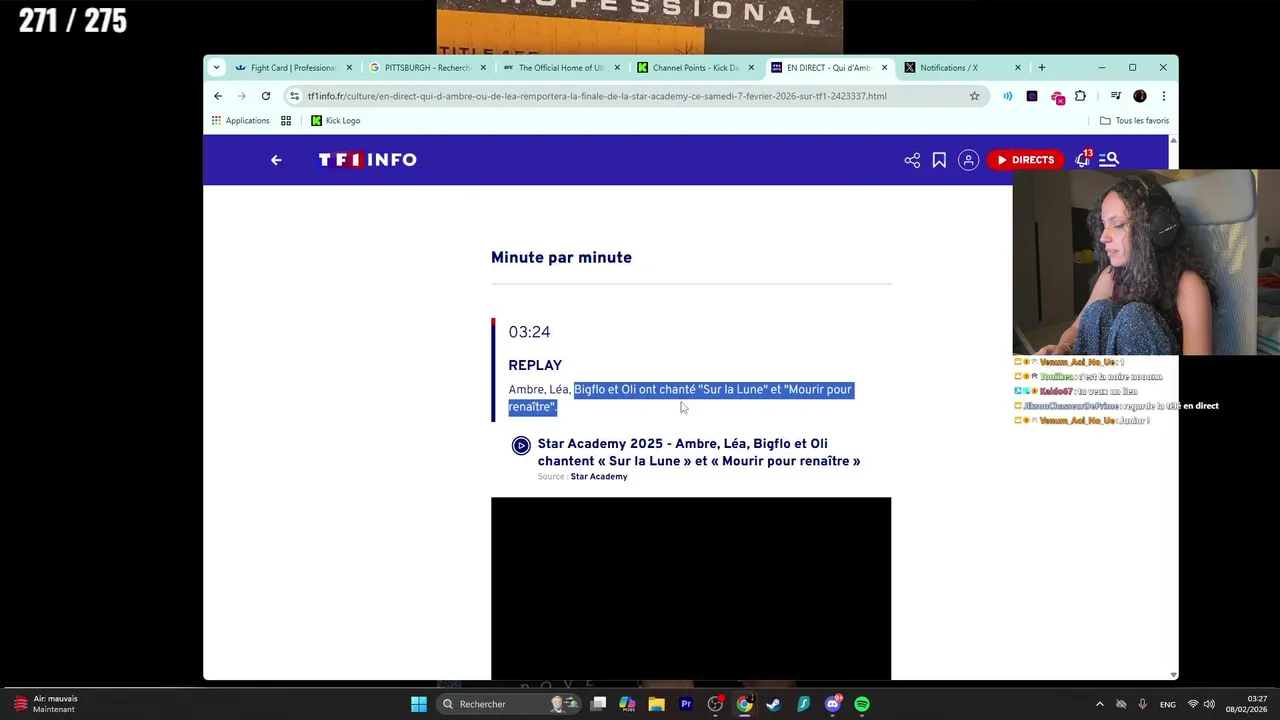Click the Star Academy source link
This screenshot has width=1280, height=720.
(x=599, y=477)
